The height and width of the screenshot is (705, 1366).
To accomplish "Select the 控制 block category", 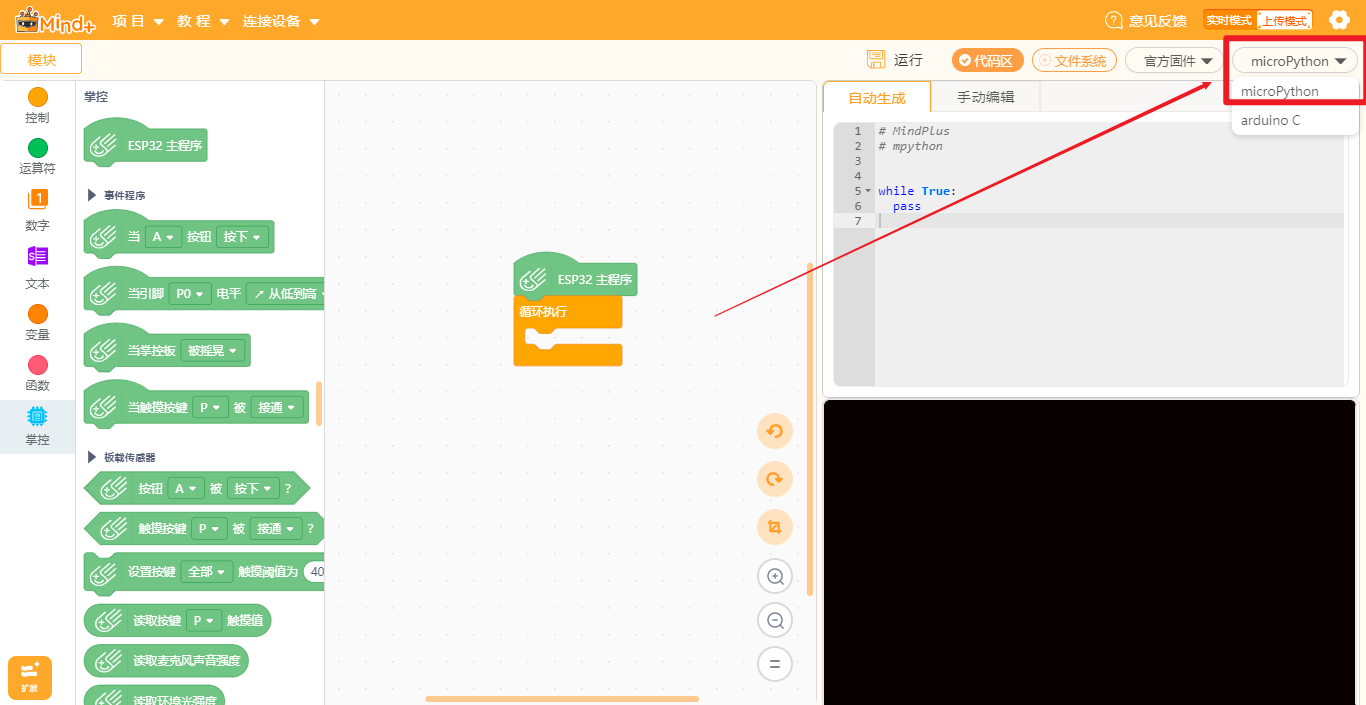I will click(x=37, y=105).
